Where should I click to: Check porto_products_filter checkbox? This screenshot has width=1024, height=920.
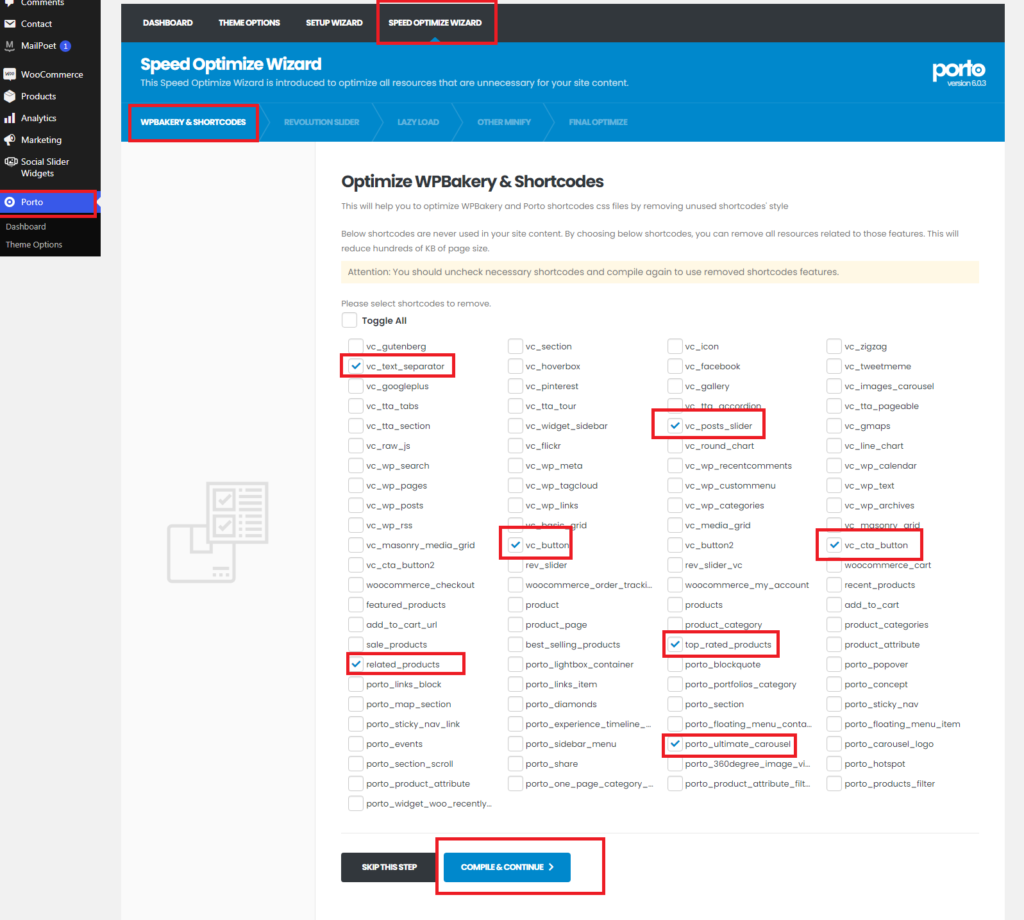tap(834, 784)
